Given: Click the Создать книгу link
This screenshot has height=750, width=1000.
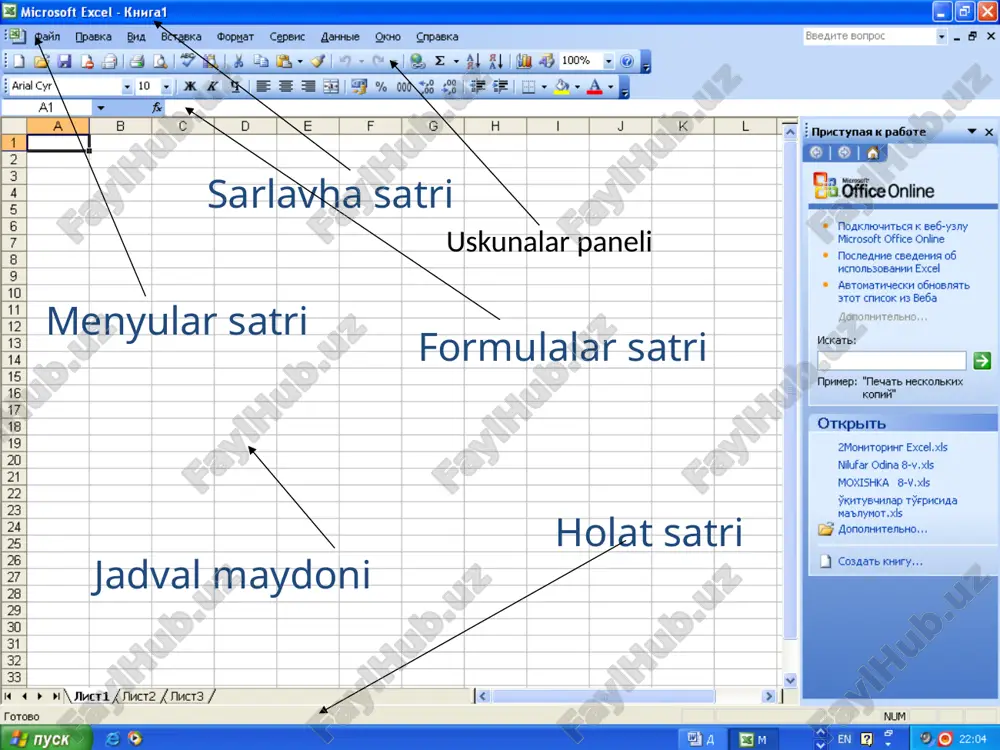Looking at the screenshot, I should coord(879,561).
